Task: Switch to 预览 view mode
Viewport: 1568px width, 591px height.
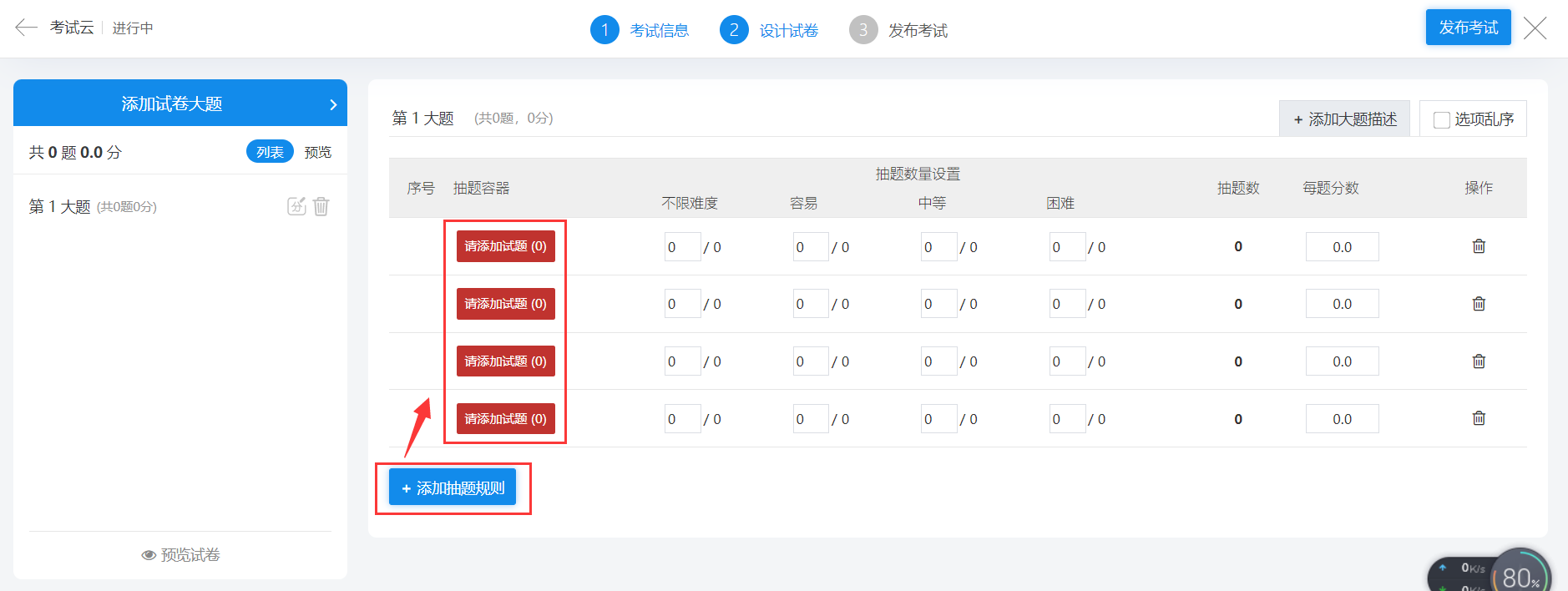Action: (x=318, y=152)
